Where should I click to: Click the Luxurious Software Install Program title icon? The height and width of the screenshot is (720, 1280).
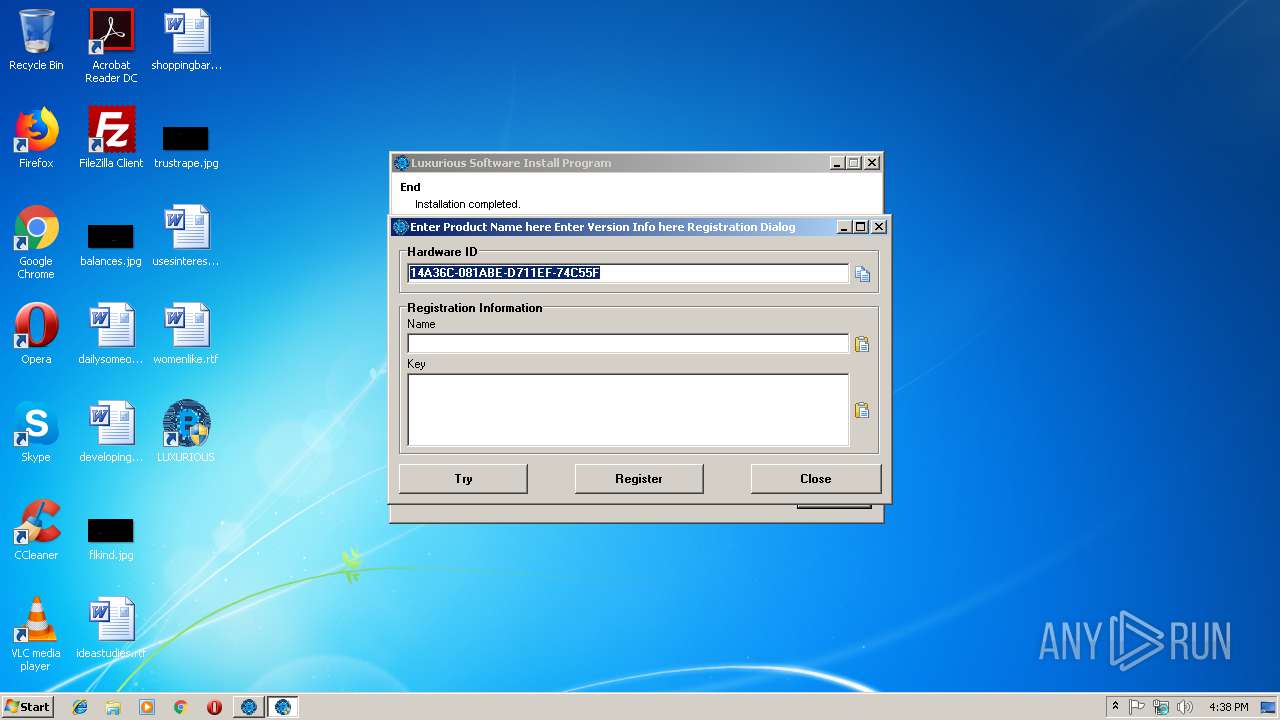pos(402,163)
